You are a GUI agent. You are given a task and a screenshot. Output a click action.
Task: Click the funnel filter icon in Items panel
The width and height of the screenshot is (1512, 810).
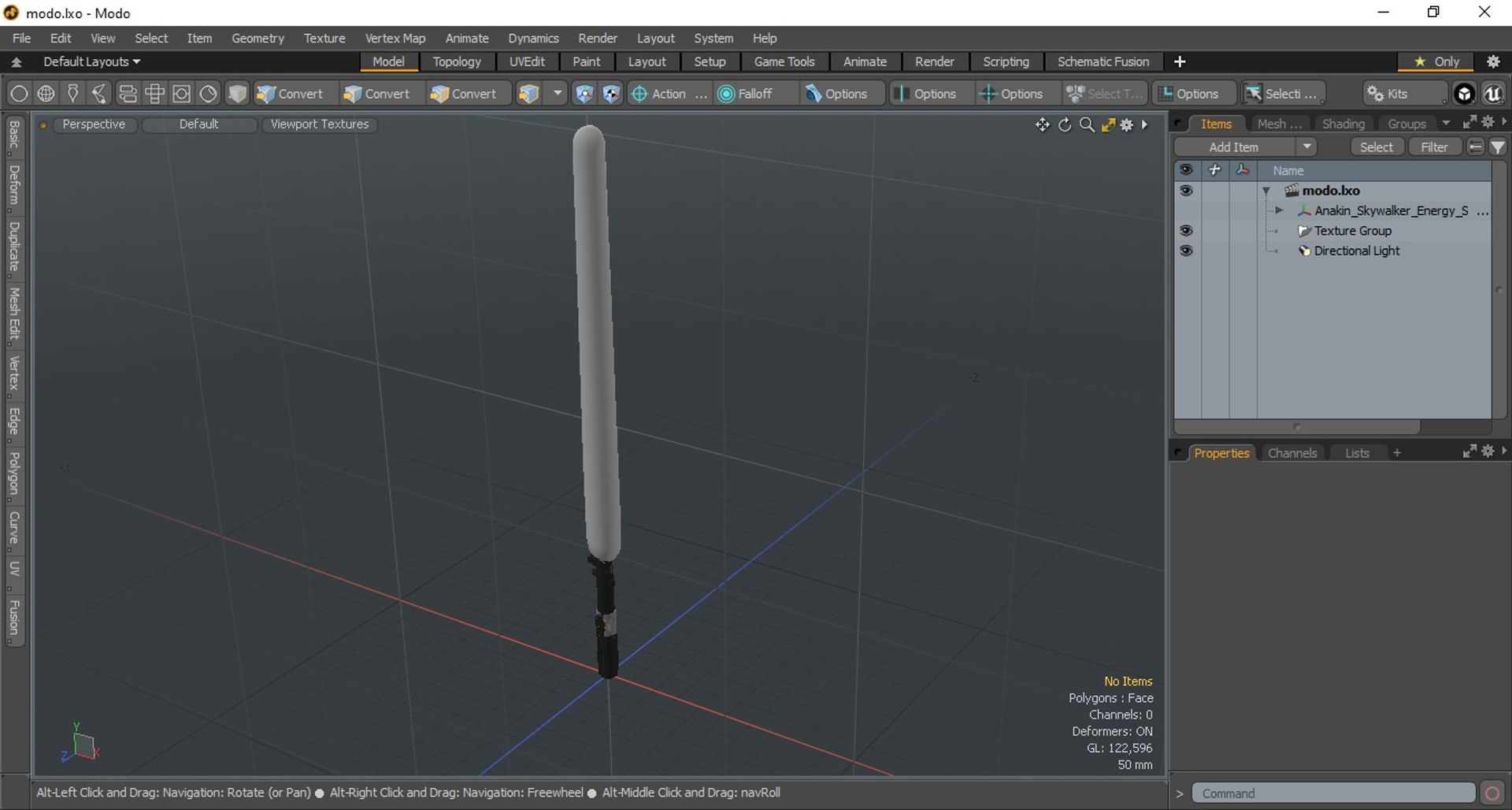point(1498,147)
